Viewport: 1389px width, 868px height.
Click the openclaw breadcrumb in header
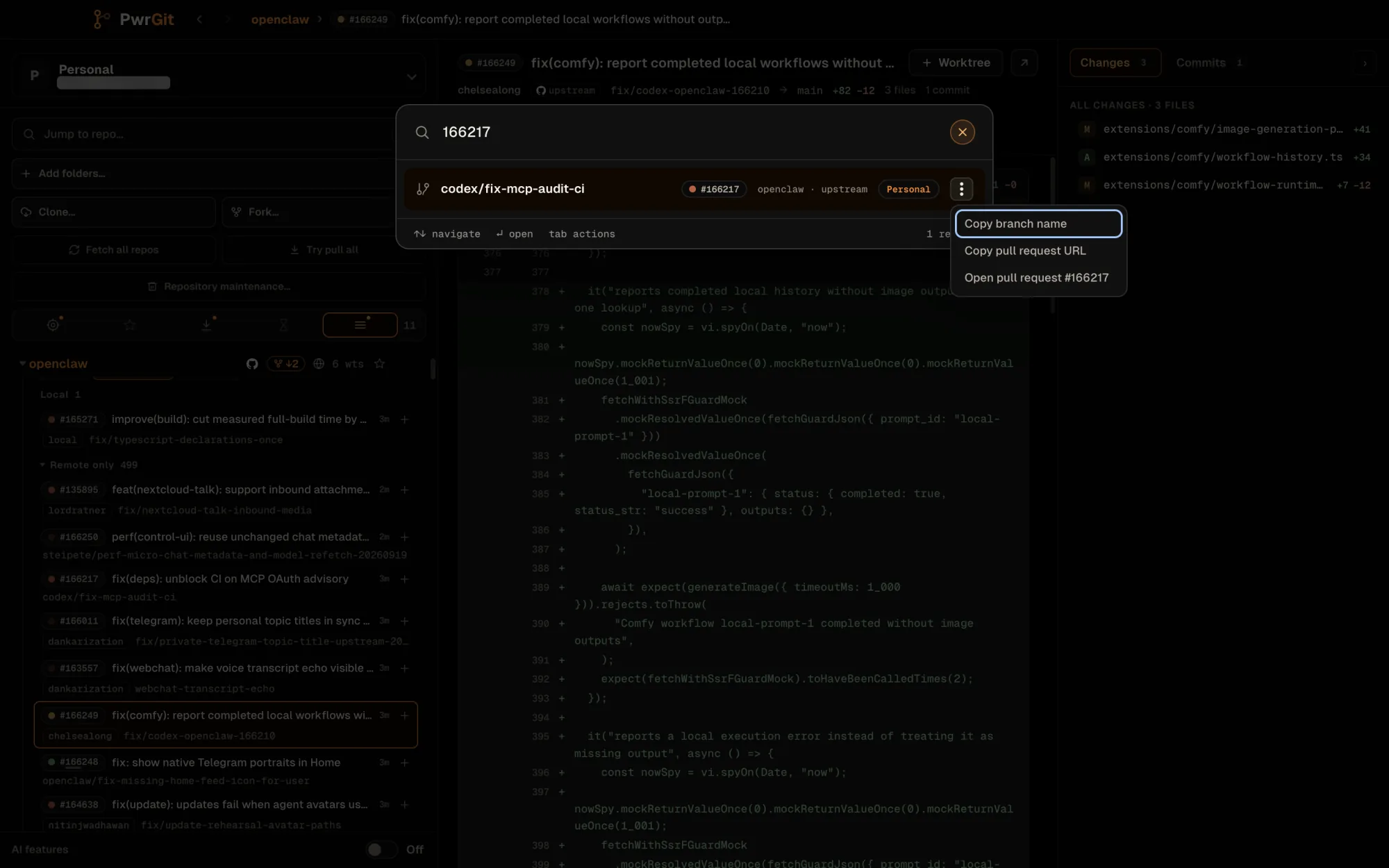(280, 19)
